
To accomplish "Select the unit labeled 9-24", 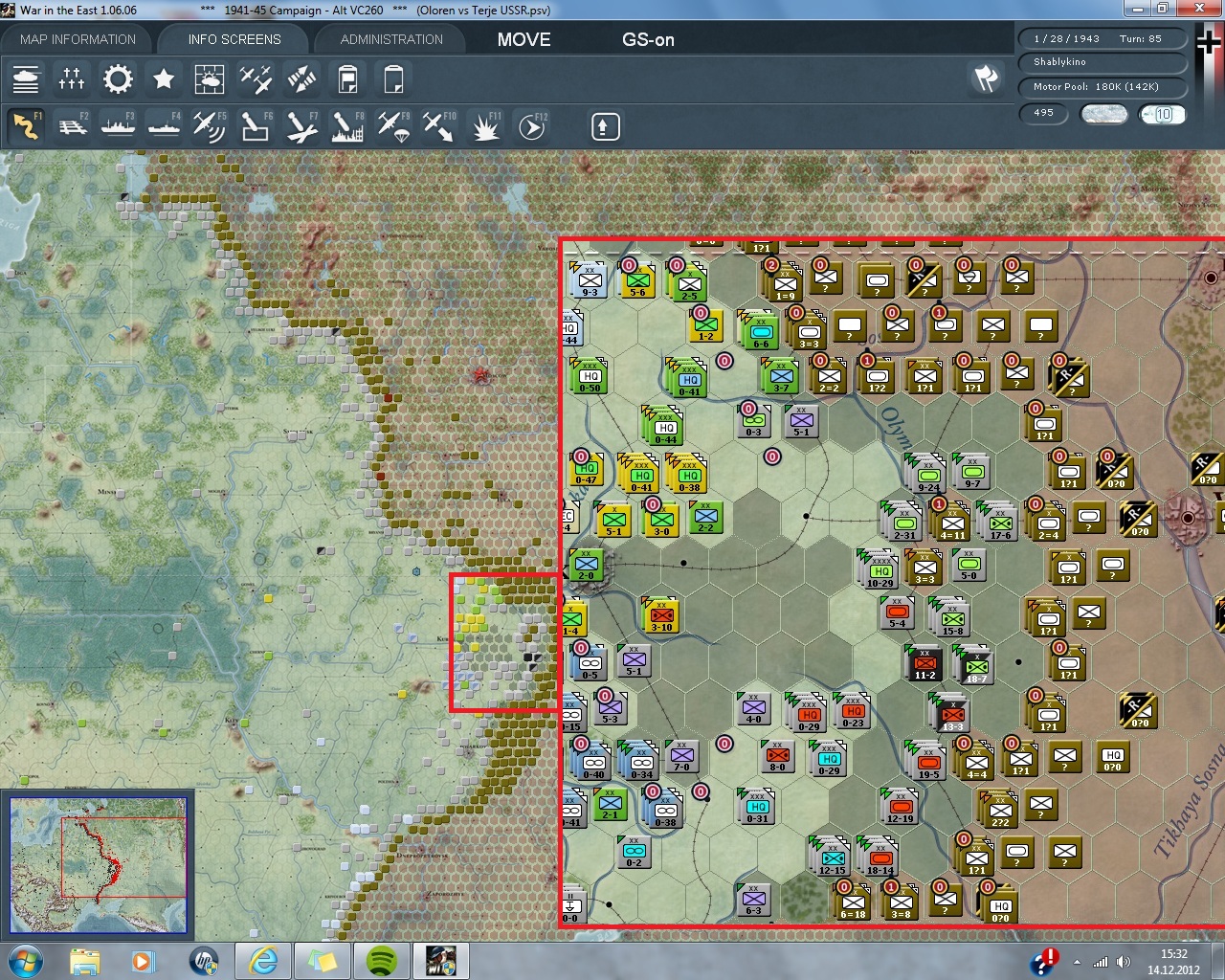I will coord(927,474).
